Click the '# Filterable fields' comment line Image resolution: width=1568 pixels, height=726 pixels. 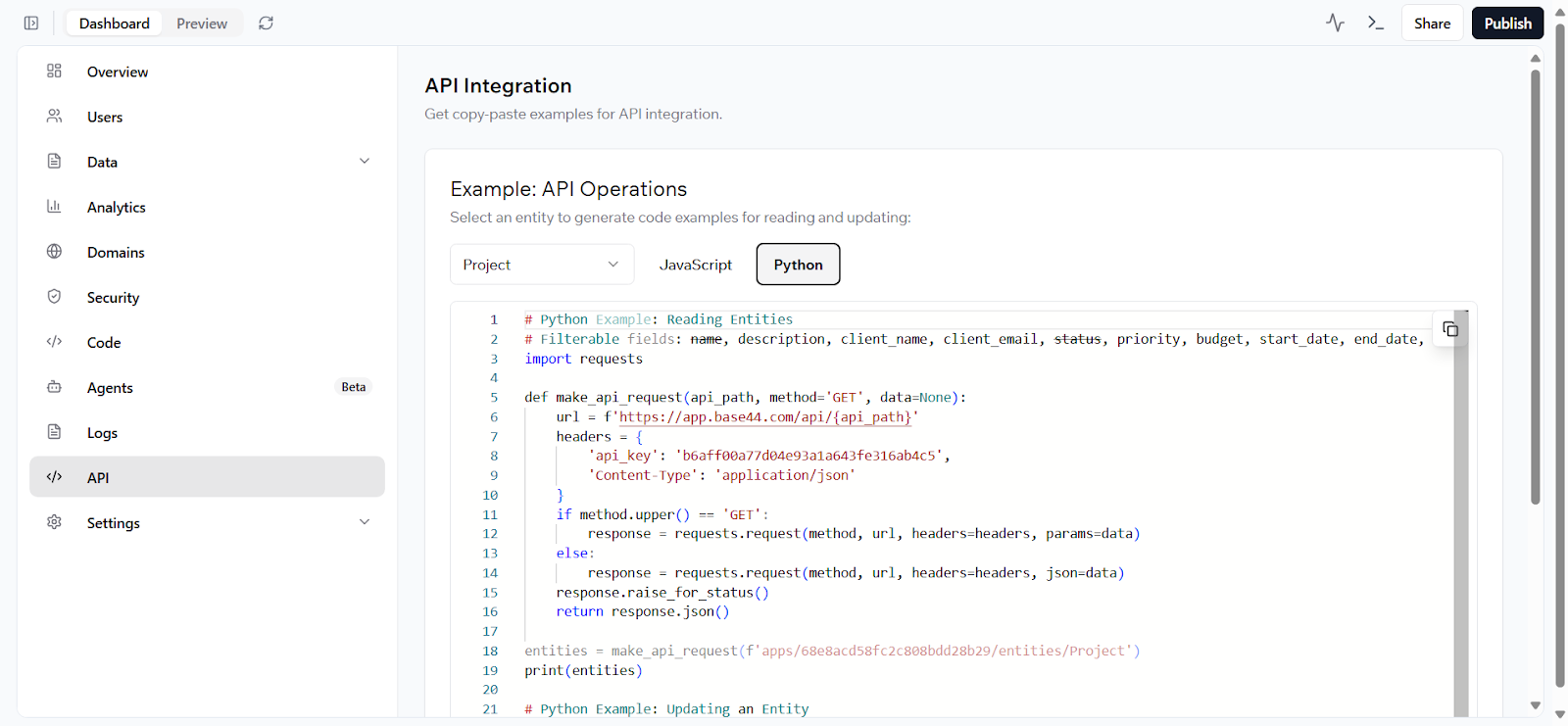point(974,339)
